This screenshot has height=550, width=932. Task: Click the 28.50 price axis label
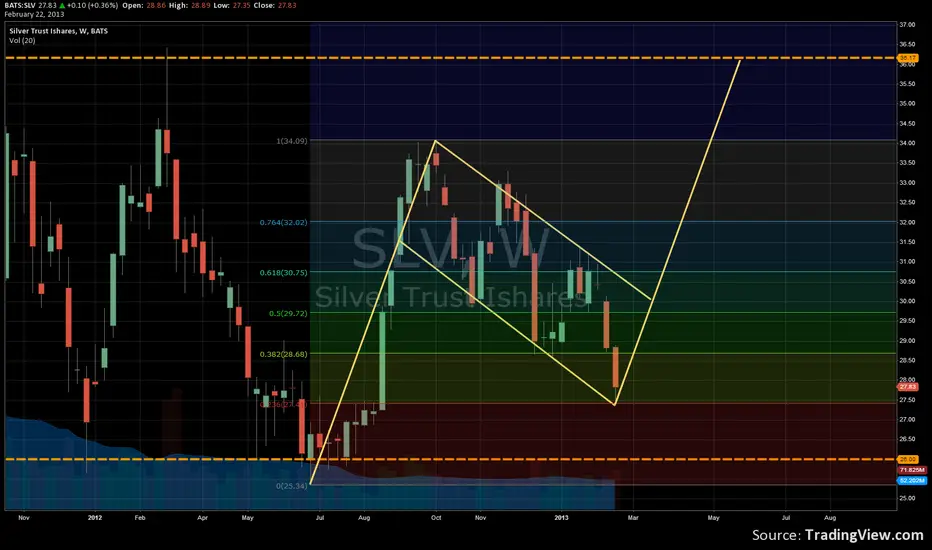(907, 360)
